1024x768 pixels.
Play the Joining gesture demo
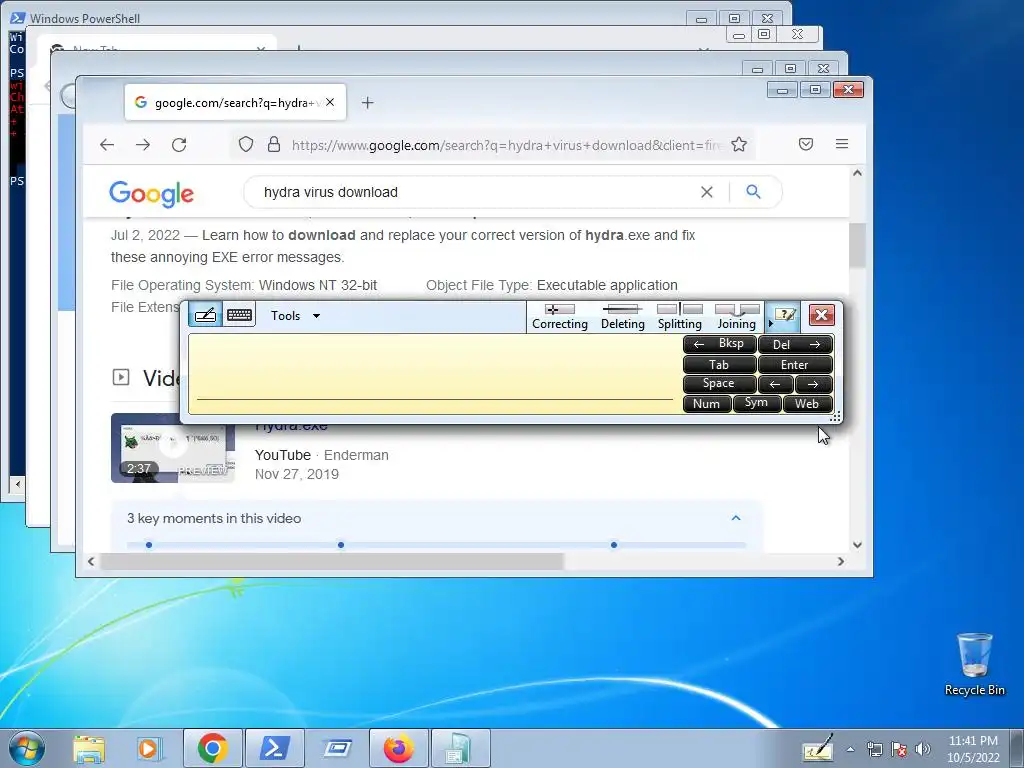coord(737,317)
